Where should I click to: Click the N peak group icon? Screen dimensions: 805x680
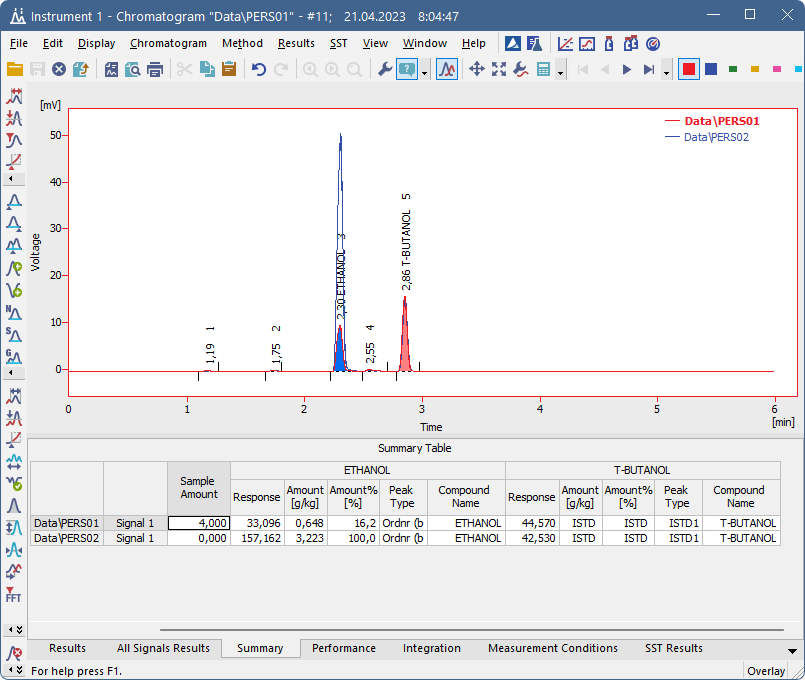(14, 313)
